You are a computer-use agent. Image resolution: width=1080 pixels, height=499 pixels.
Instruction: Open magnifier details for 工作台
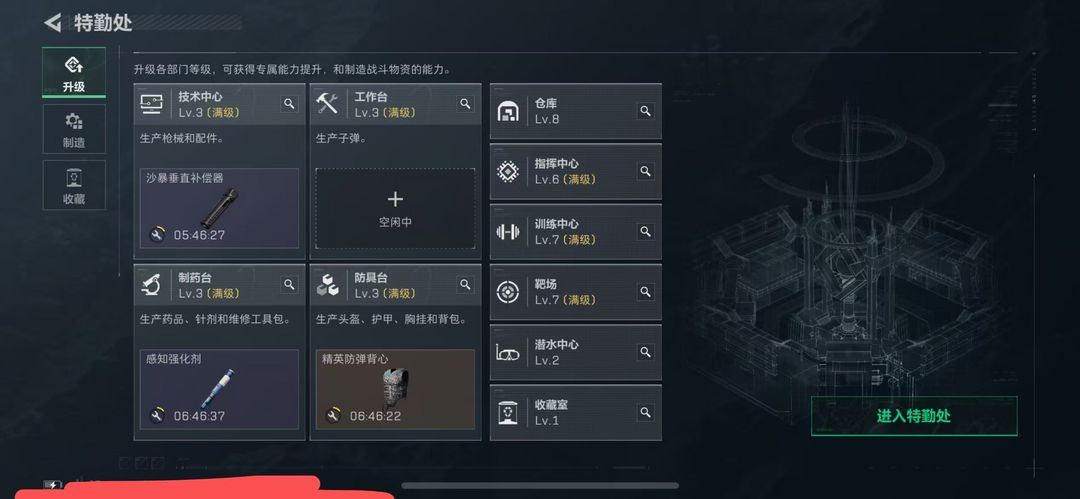pyautogui.click(x=466, y=104)
